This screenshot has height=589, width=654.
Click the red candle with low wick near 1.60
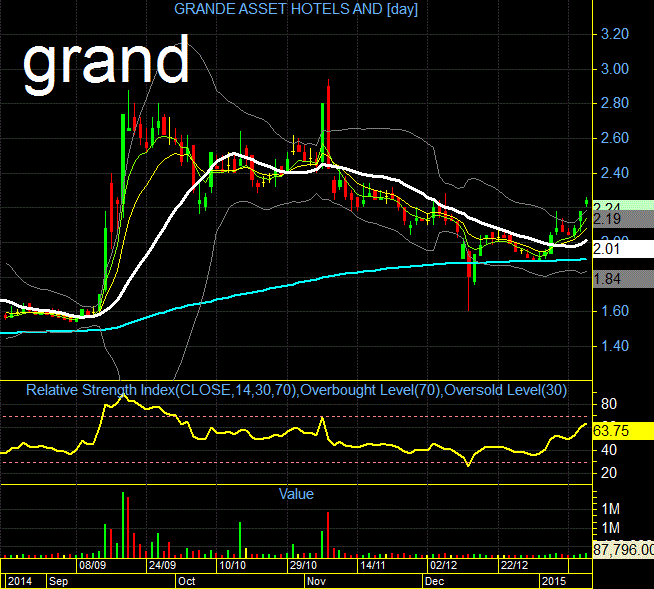(469, 282)
